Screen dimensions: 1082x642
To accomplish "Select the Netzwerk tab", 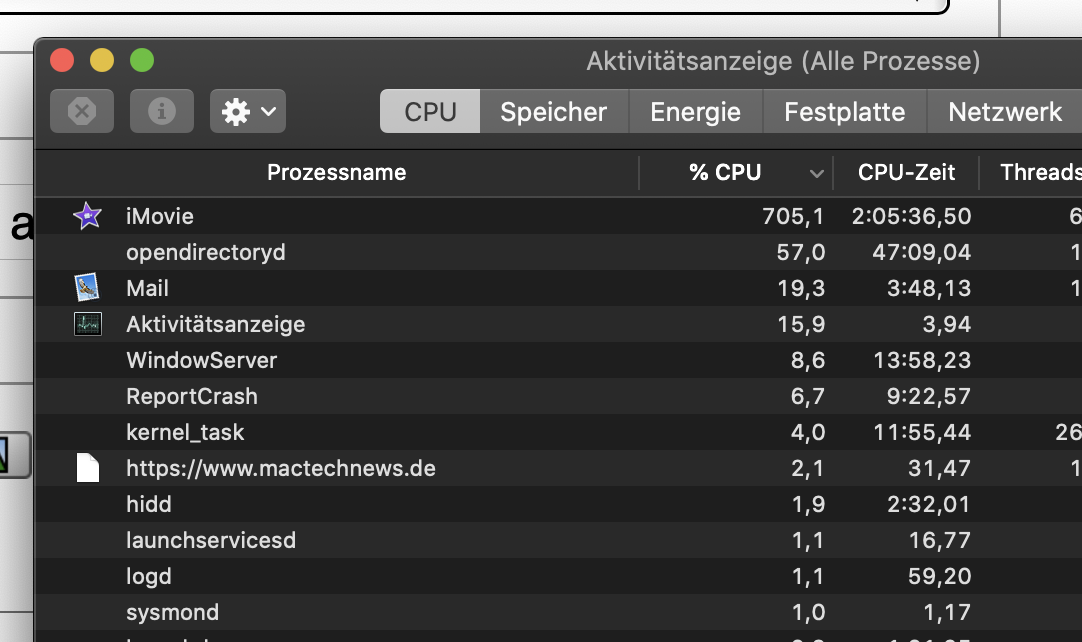I will [x=1005, y=111].
